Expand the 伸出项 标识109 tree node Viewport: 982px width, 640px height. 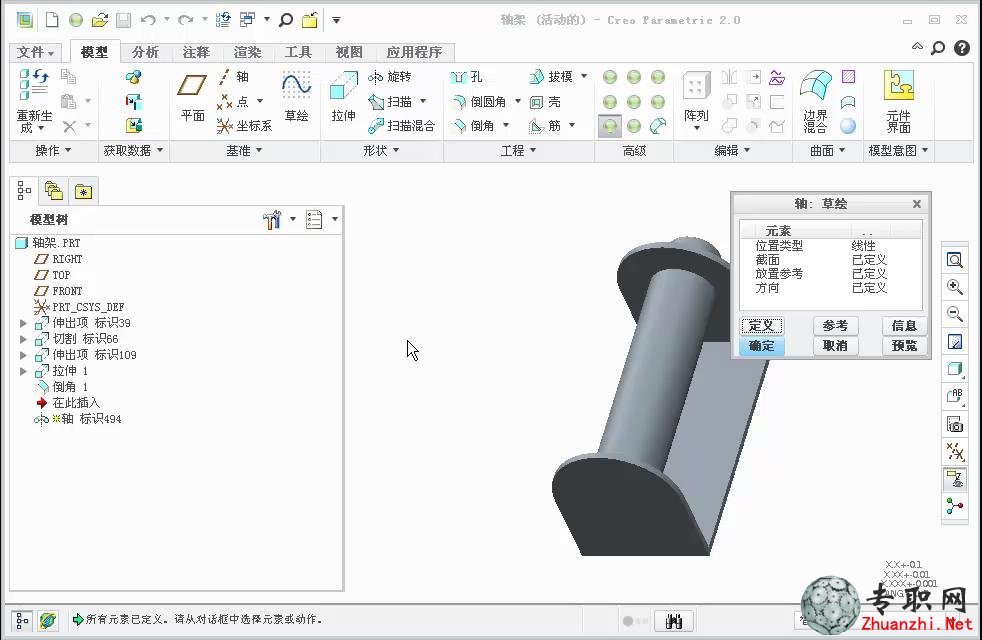pos(23,355)
